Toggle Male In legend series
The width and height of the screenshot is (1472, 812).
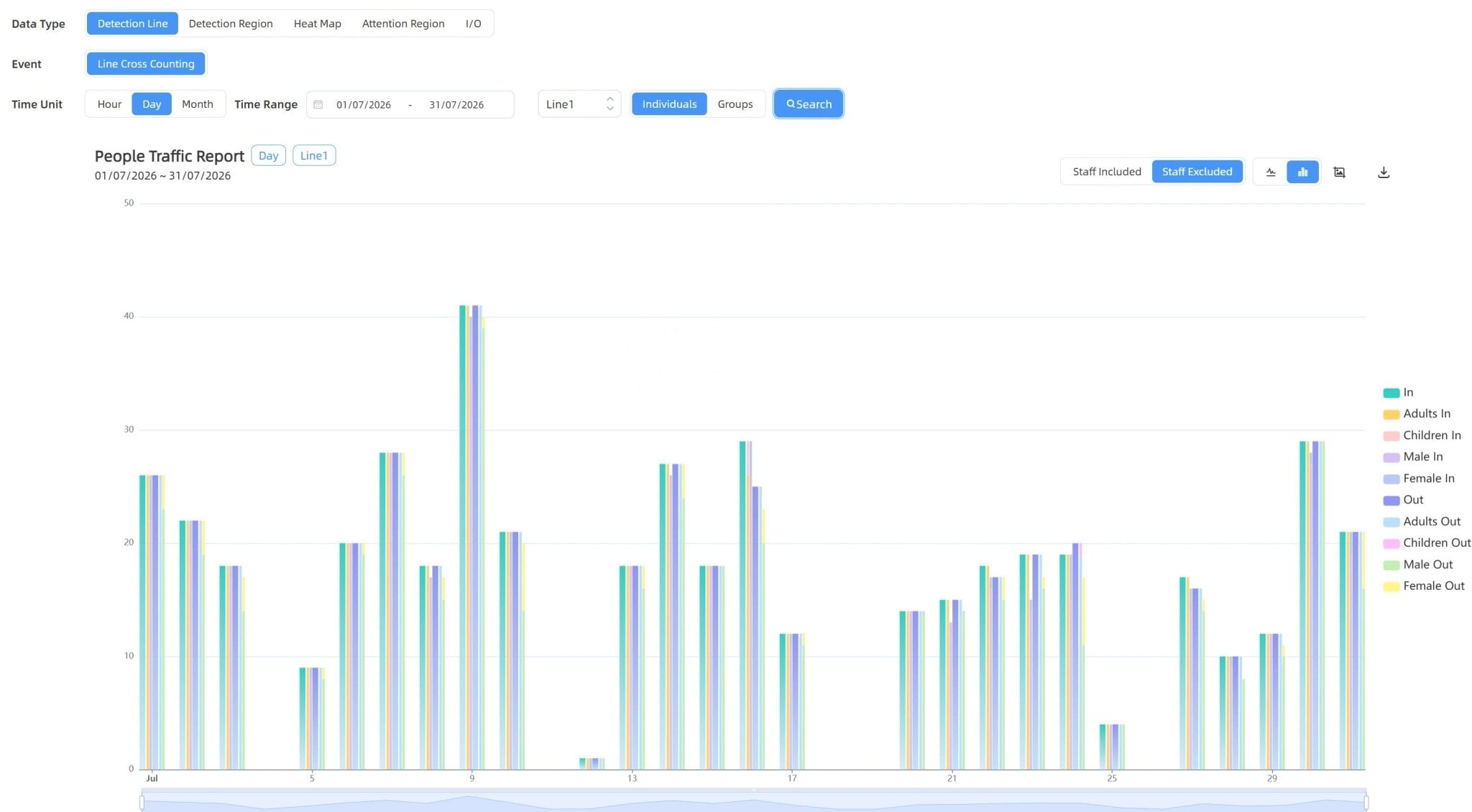pyautogui.click(x=1413, y=457)
